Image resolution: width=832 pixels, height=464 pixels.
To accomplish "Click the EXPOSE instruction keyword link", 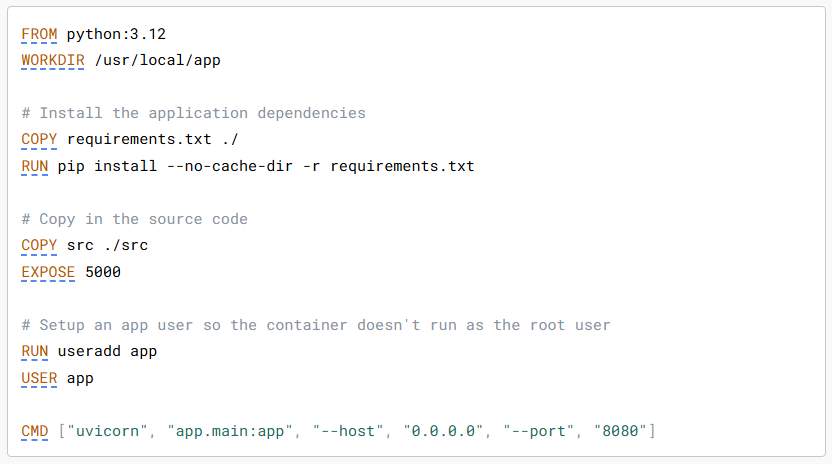I will click(48, 271).
